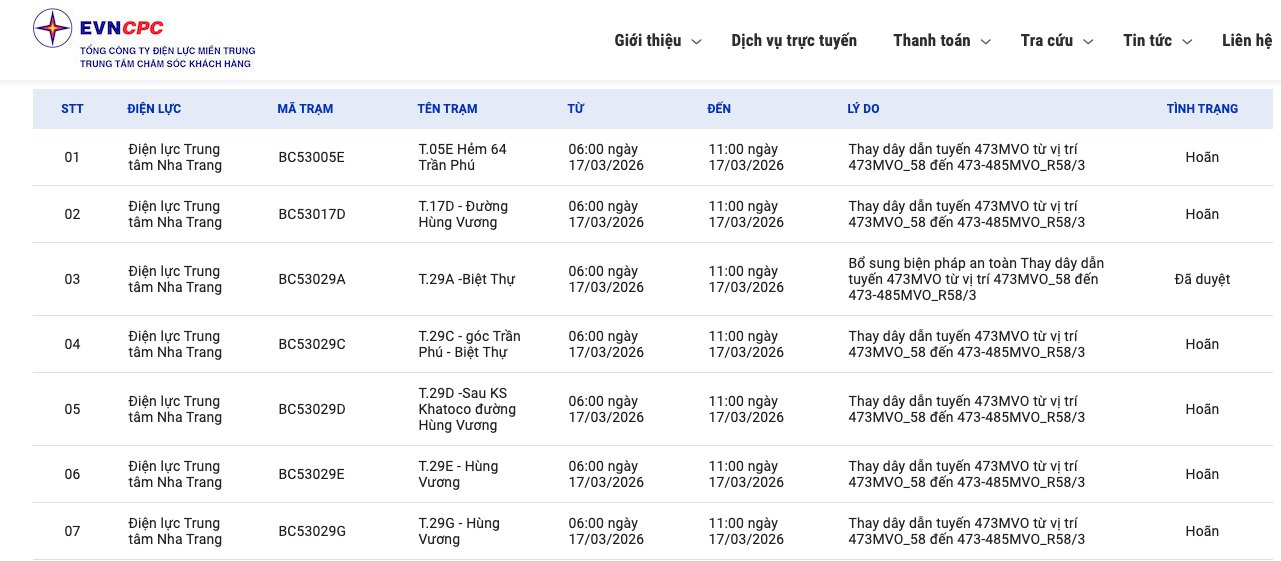The height and width of the screenshot is (561, 1281).
Task: Open Dịch vụ trực tuyến menu
Action: point(794,41)
